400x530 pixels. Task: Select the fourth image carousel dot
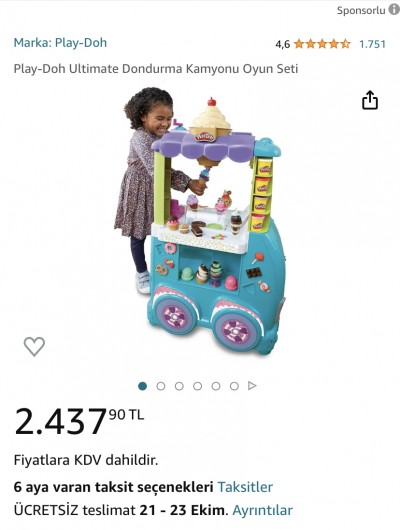197,386
